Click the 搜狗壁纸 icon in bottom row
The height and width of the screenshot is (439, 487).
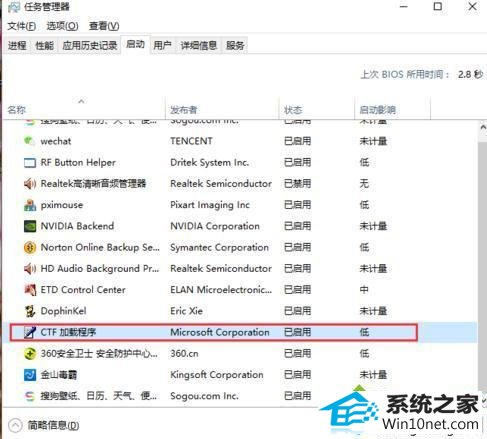point(30,396)
